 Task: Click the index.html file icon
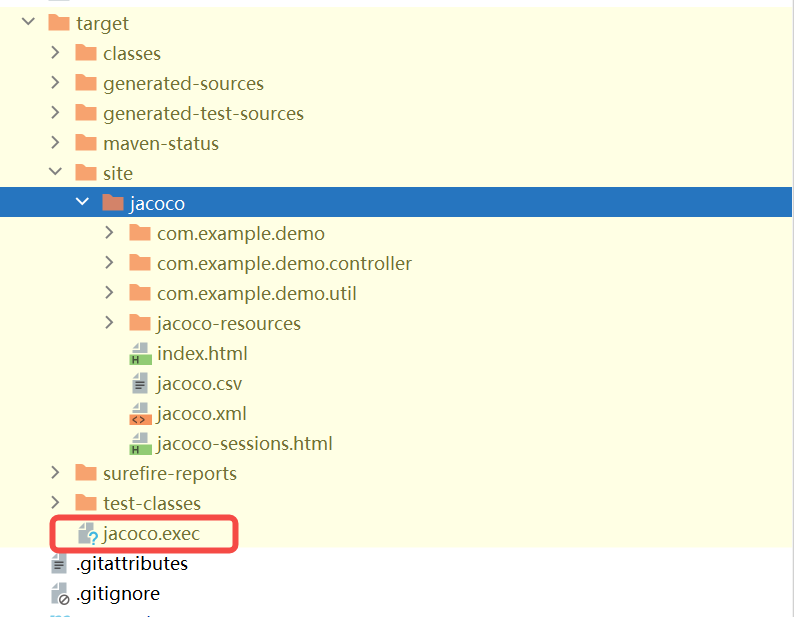140,354
